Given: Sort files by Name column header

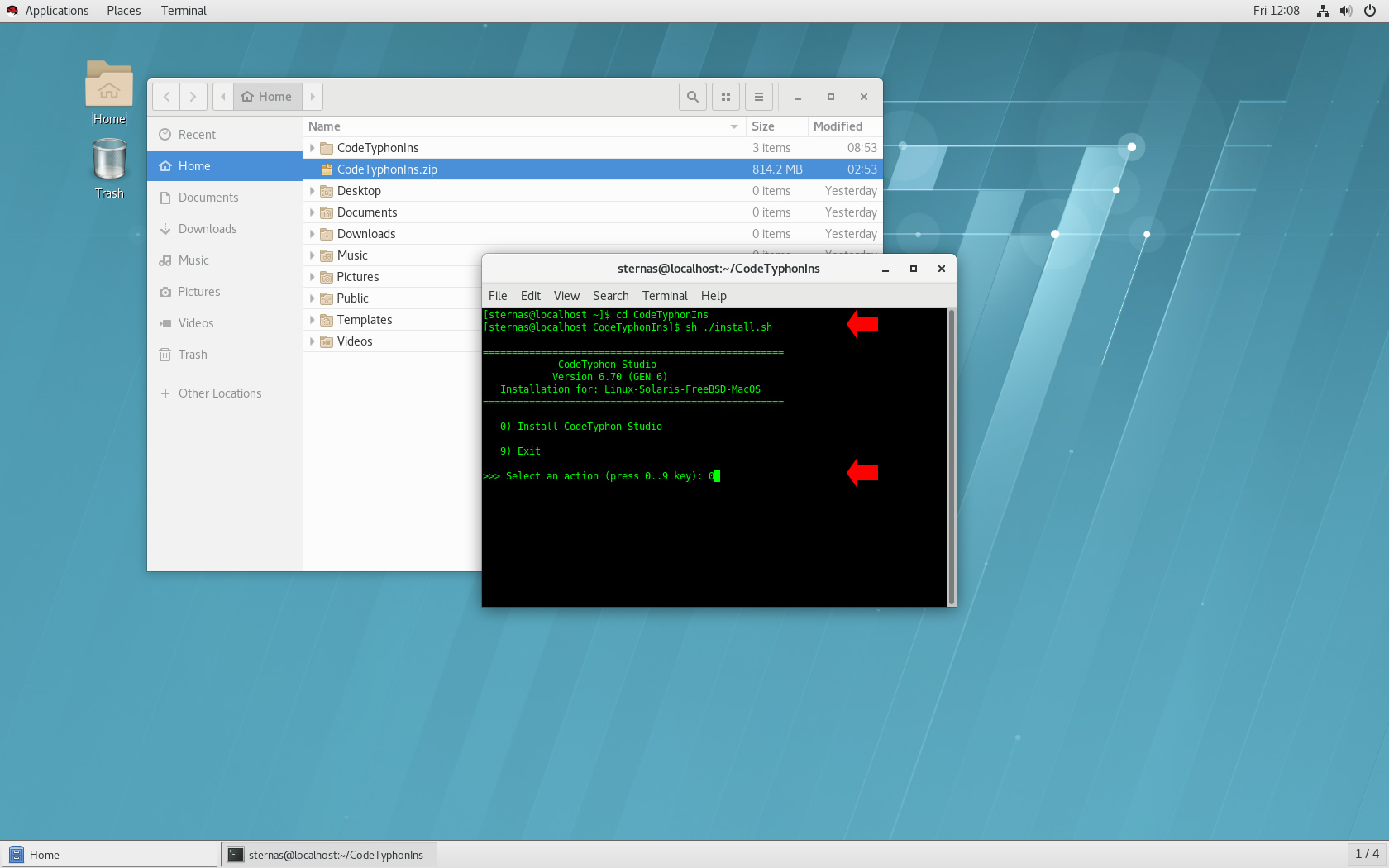Looking at the screenshot, I should pyautogui.click(x=524, y=126).
